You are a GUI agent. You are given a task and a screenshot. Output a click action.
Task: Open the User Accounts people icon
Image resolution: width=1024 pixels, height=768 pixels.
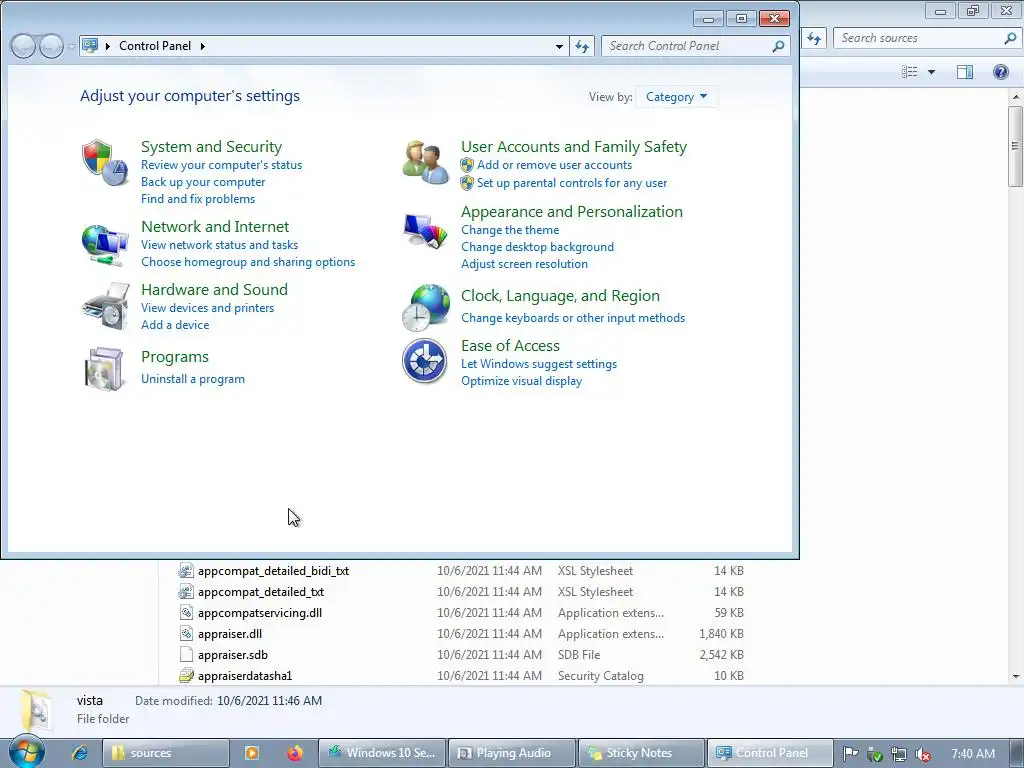point(425,162)
